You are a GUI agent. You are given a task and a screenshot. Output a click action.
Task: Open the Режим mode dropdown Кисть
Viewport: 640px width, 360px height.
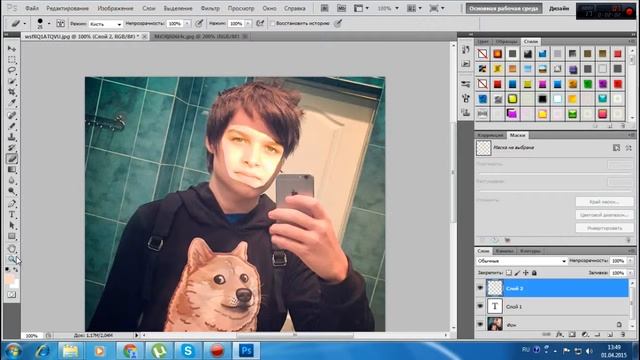pos(105,24)
